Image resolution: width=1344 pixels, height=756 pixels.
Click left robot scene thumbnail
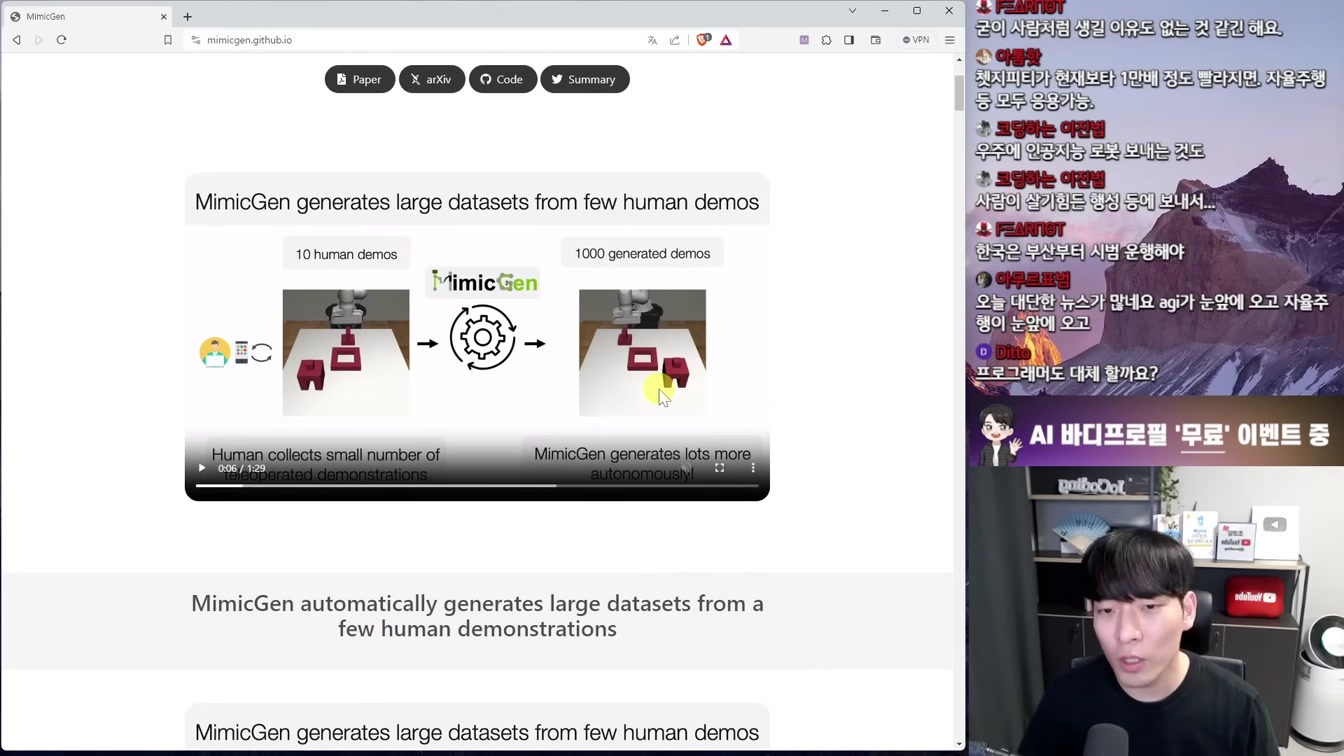(x=346, y=352)
